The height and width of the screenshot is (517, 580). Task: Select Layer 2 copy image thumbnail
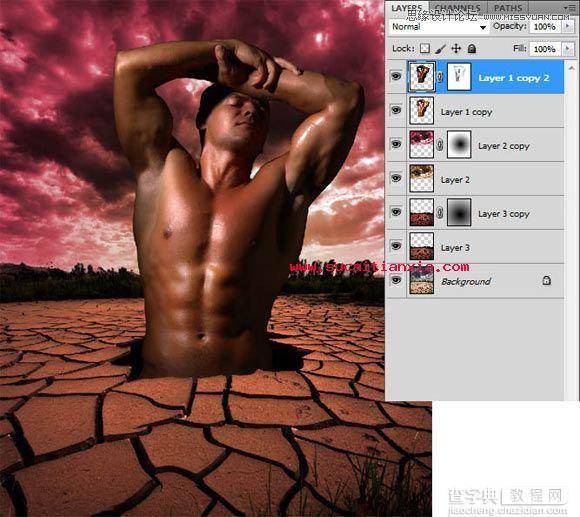(x=421, y=144)
